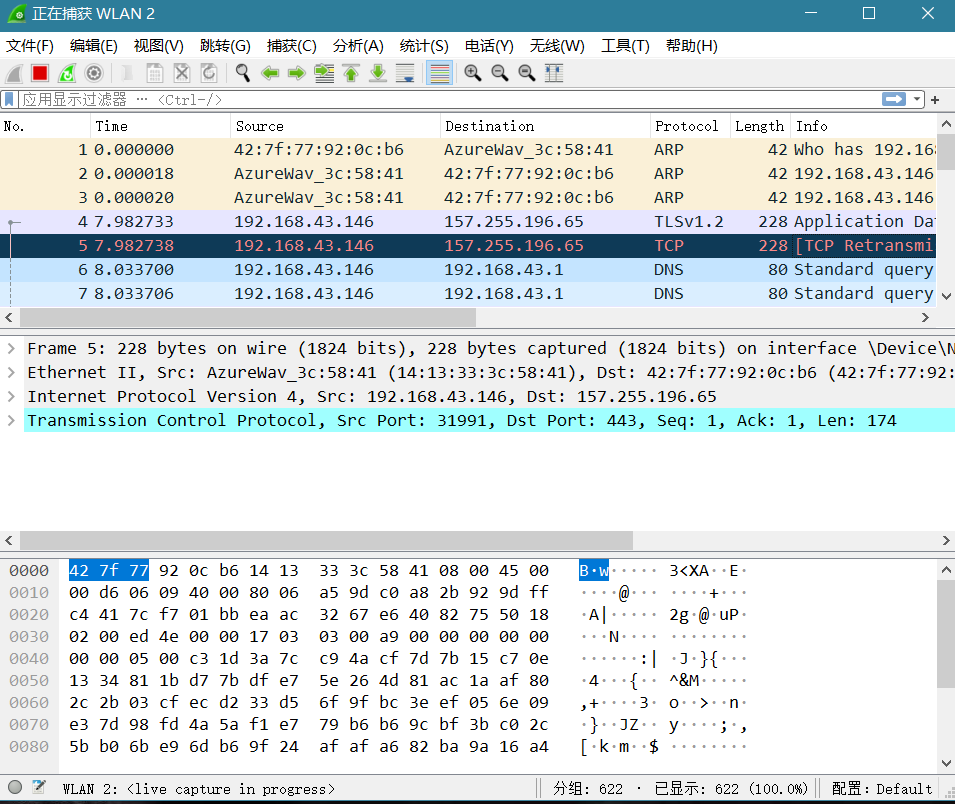Click the save capture file icon
Screen dimensions: 955x804
pos(155,74)
